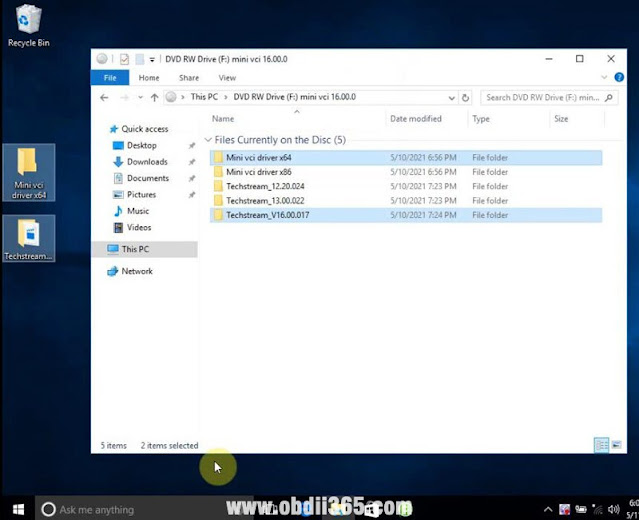Click the 5/10/2021 7:24 PM date cell
This screenshot has height=520, width=639.
pos(423,215)
